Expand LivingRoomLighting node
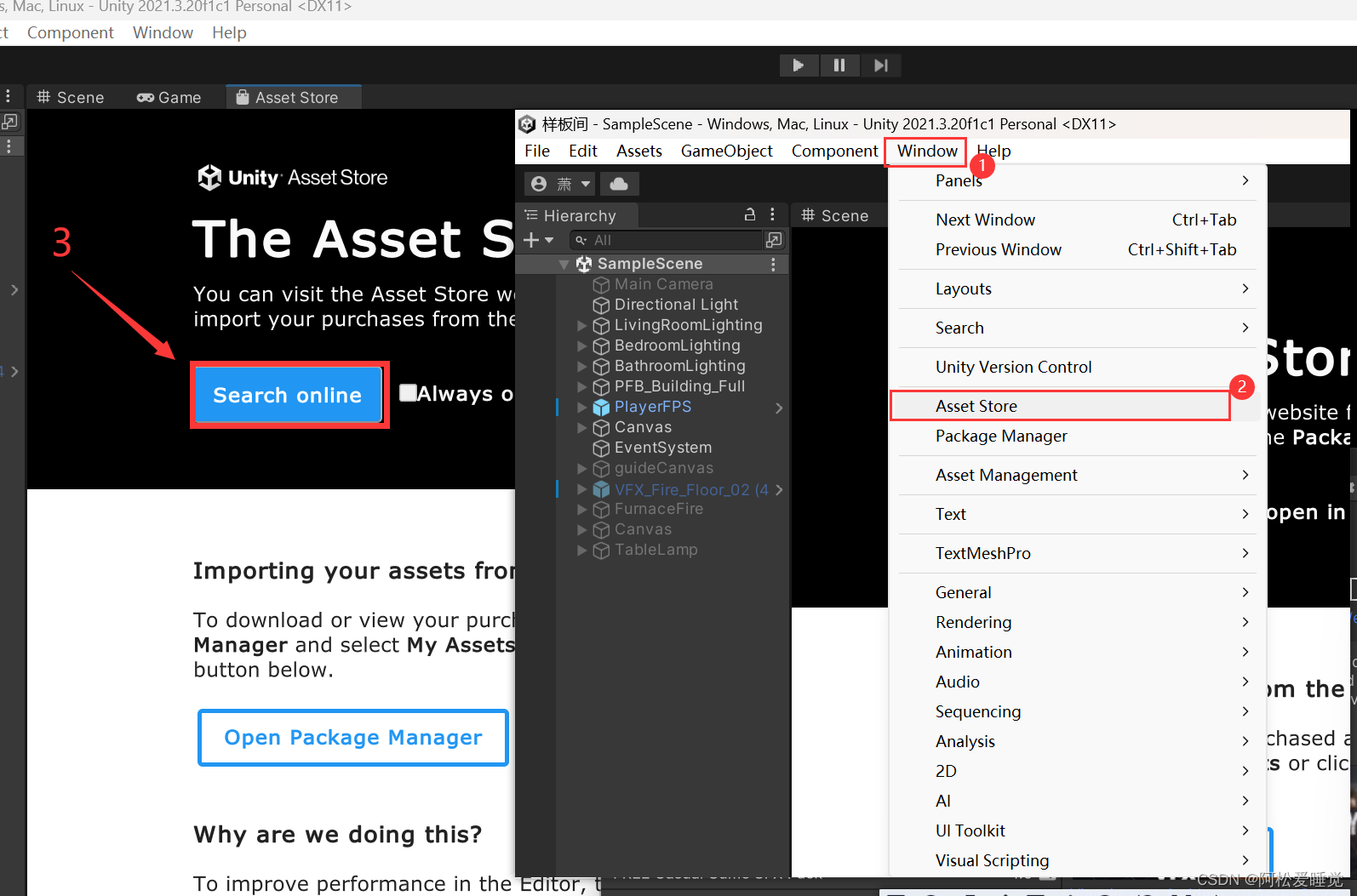This screenshot has width=1357, height=896. [x=582, y=325]
